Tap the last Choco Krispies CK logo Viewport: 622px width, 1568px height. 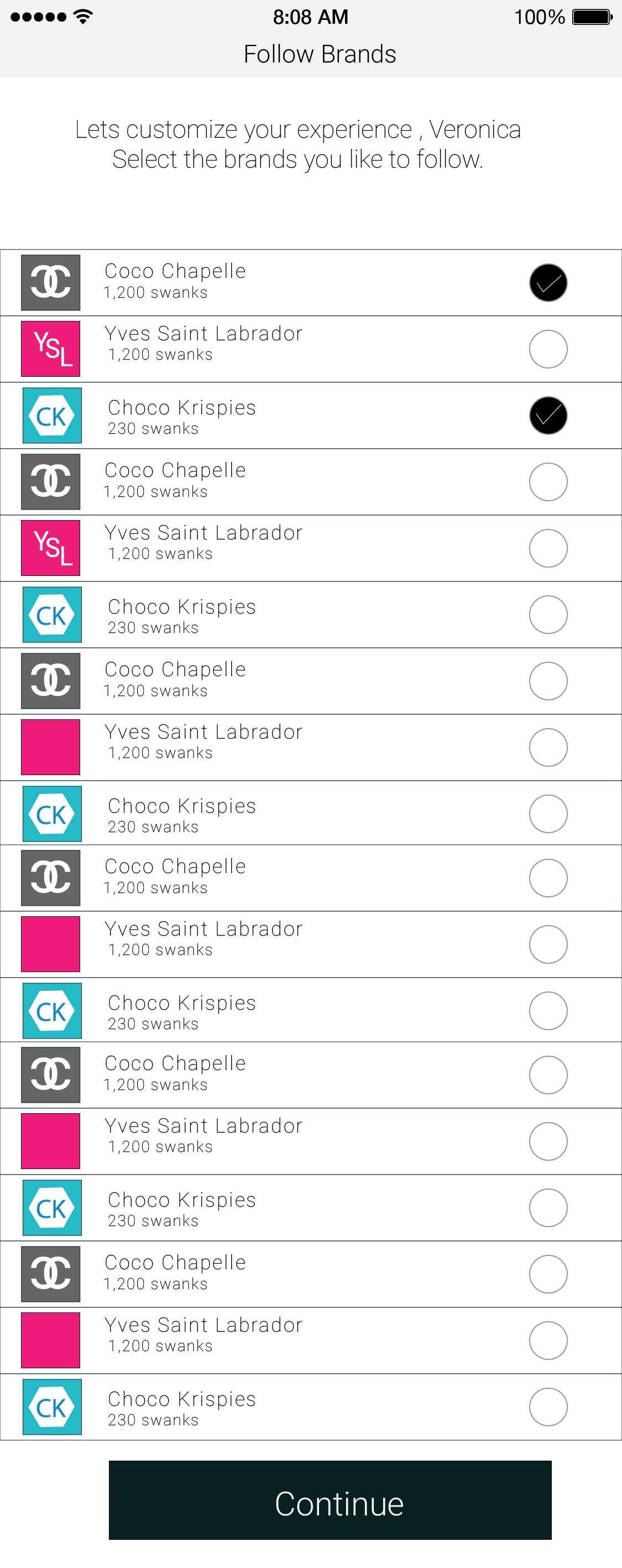pyautogui.click(x=51, y=1406)
